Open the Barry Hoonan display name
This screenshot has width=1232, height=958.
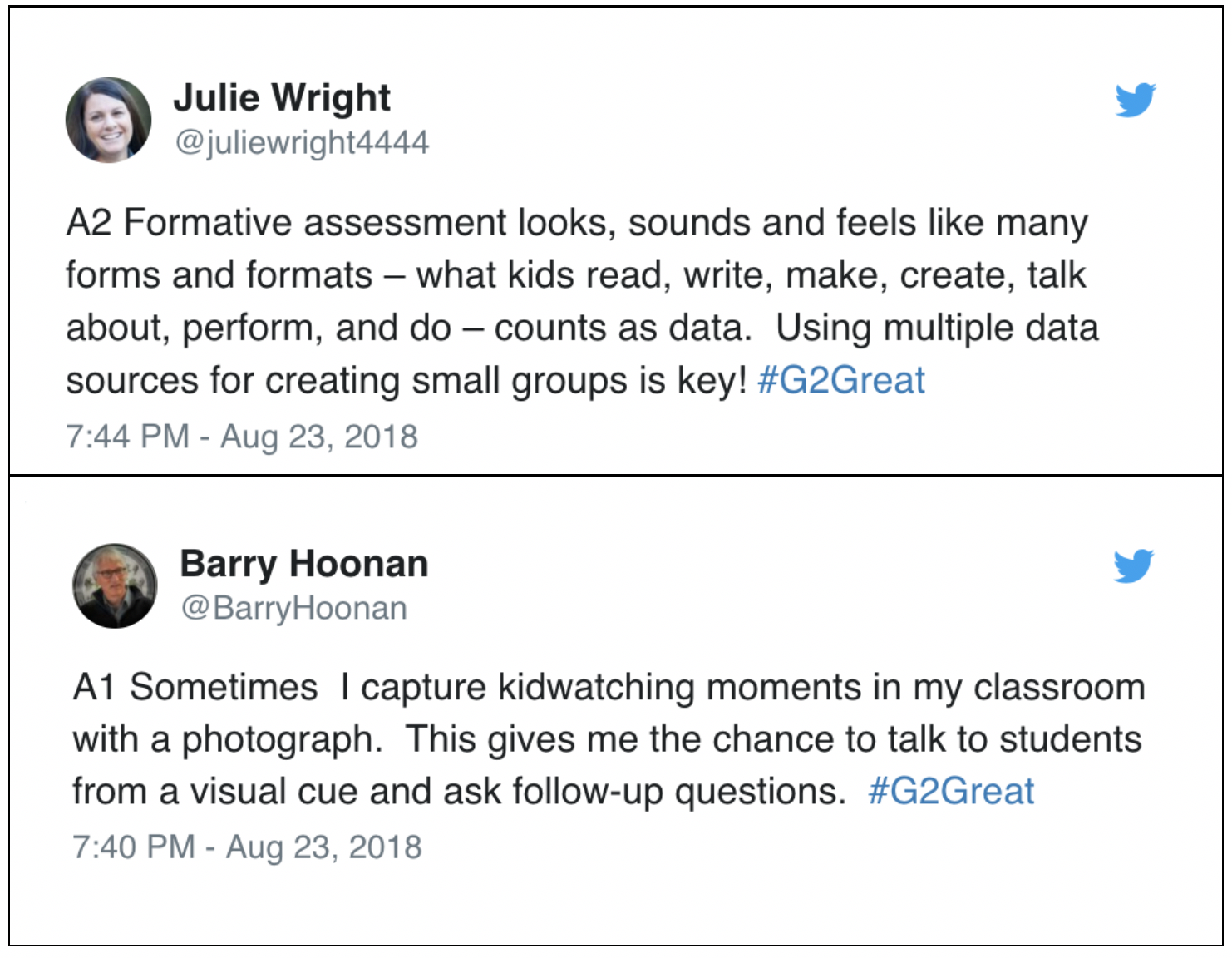pyautogui.click(x=304, y=564)
